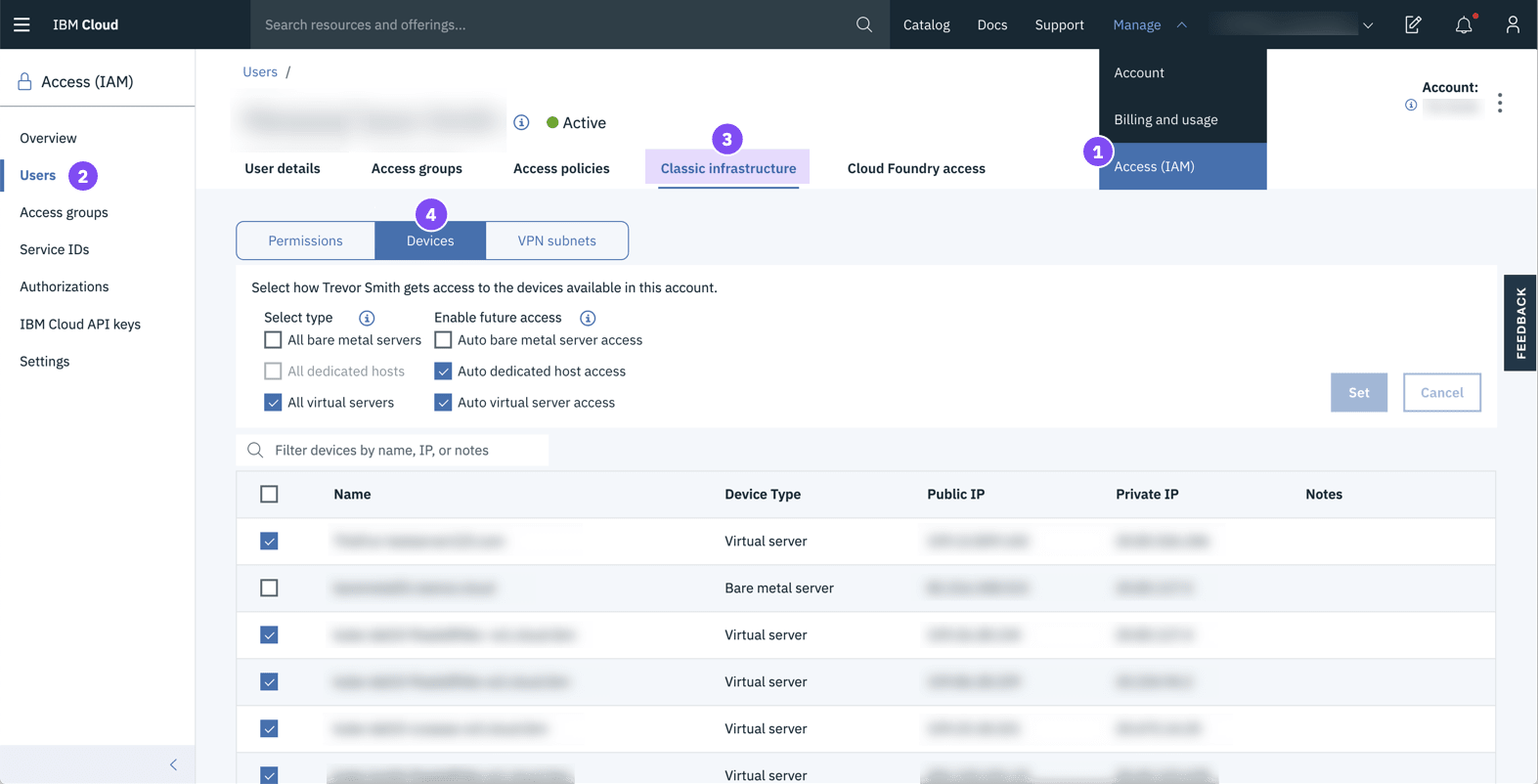Click the Filter devices by name field
The width and height of the screenshot is (1538, 784).
coord(392,450)
